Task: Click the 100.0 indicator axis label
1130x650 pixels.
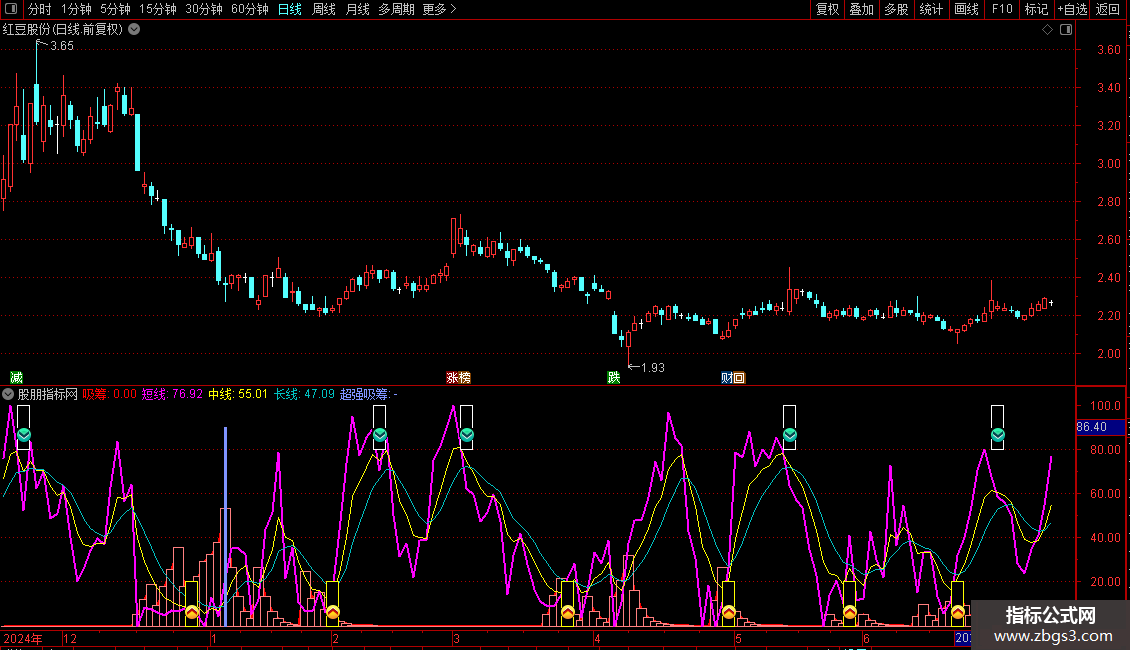Action: 1105,406
